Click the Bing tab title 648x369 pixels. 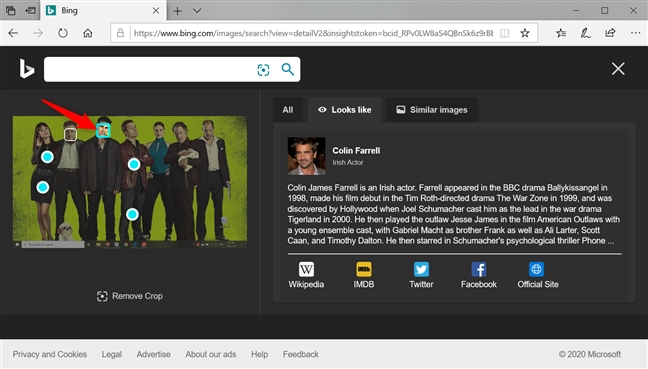click(69, 11)
